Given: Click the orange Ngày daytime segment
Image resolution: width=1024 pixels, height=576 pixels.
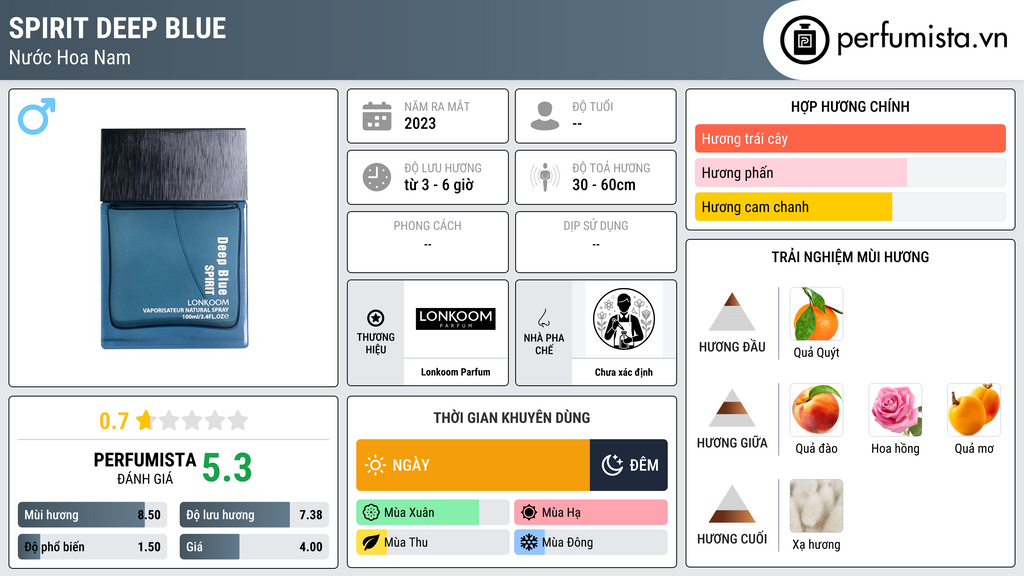Looking at the screenshot, I should [x=473, y=465].
